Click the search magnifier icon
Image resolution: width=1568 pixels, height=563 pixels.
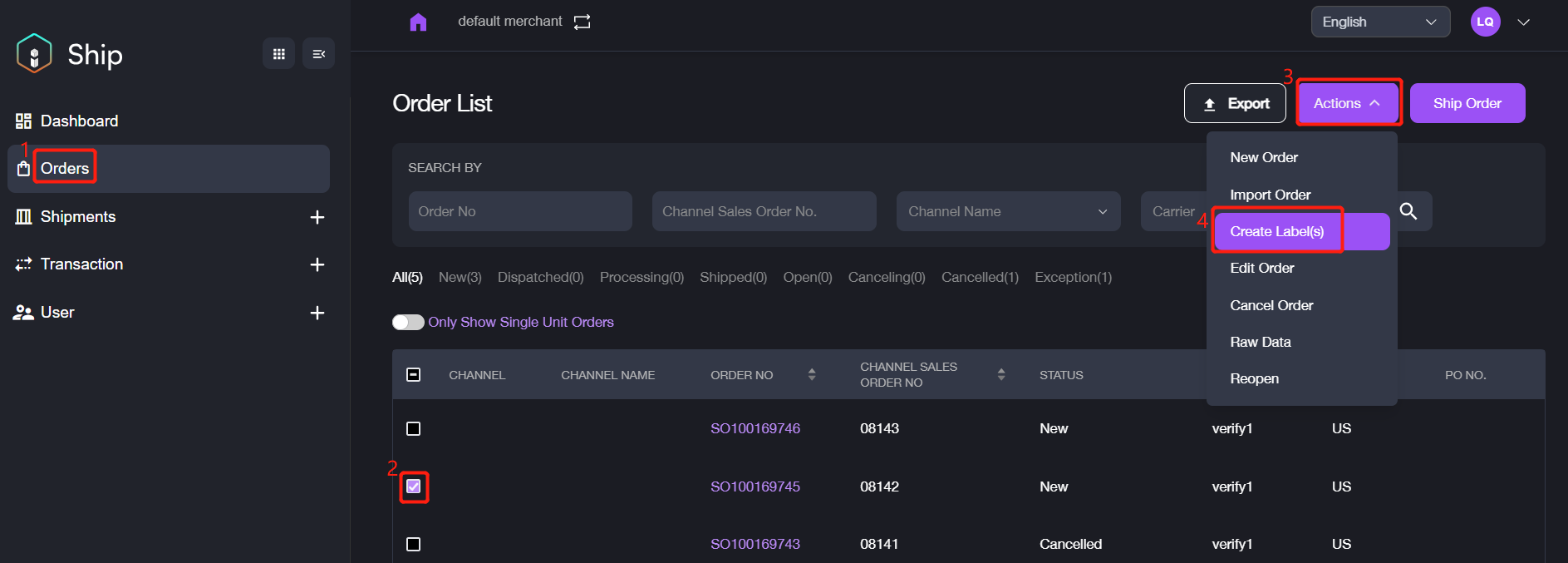point(1408,211)
